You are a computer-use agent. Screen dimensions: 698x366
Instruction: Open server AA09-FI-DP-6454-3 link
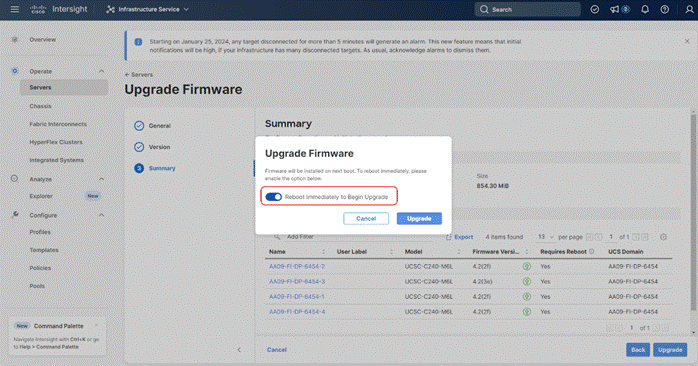[x=297, y=281]
